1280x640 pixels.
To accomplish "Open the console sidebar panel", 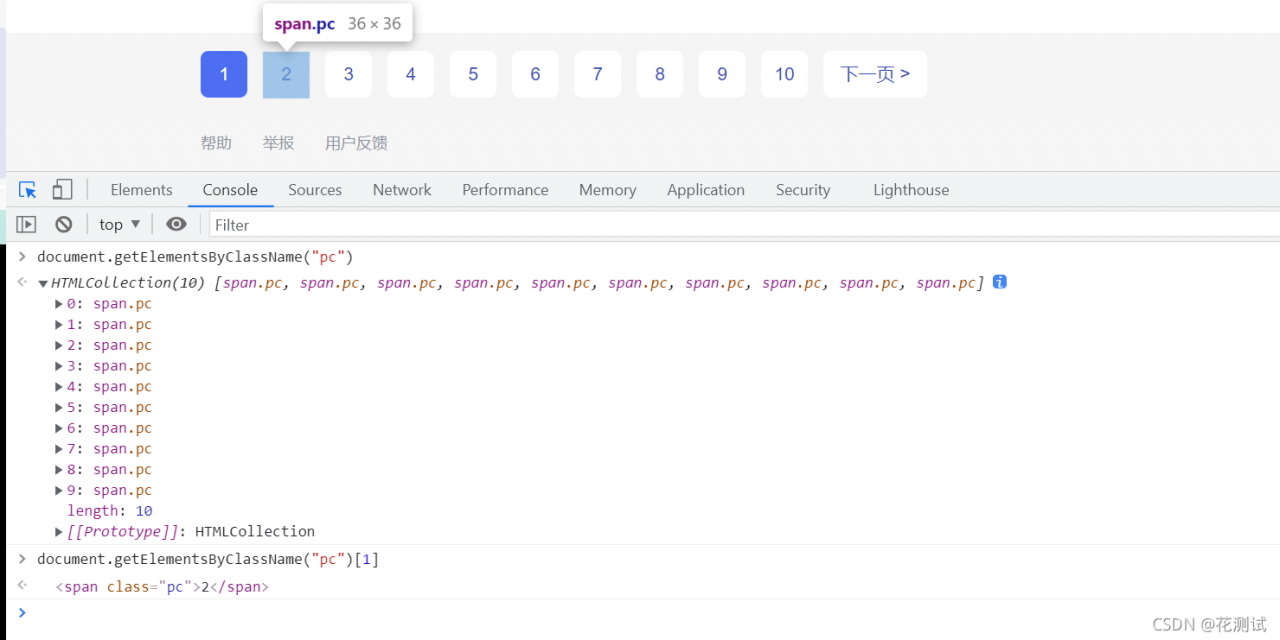I will tap(25, 224).
